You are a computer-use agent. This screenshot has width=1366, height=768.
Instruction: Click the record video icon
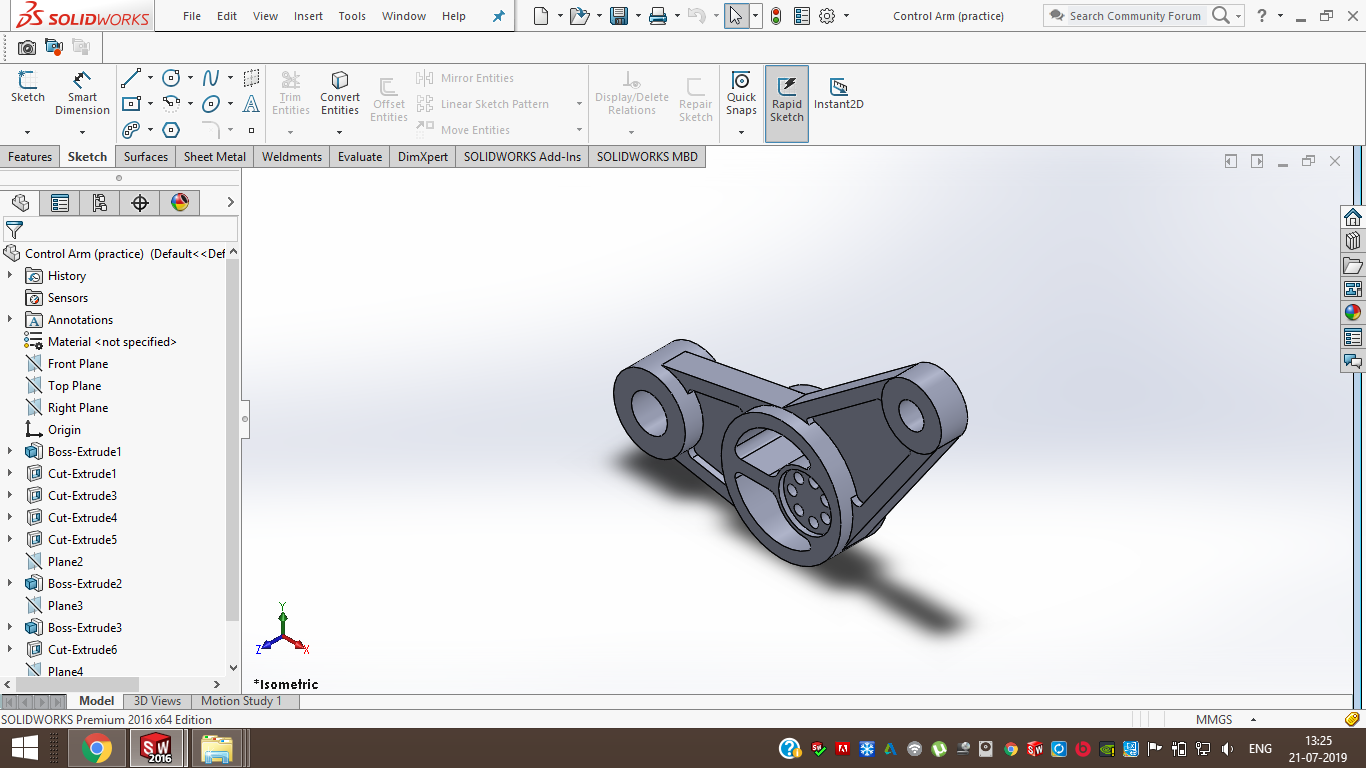pos(54,47)
